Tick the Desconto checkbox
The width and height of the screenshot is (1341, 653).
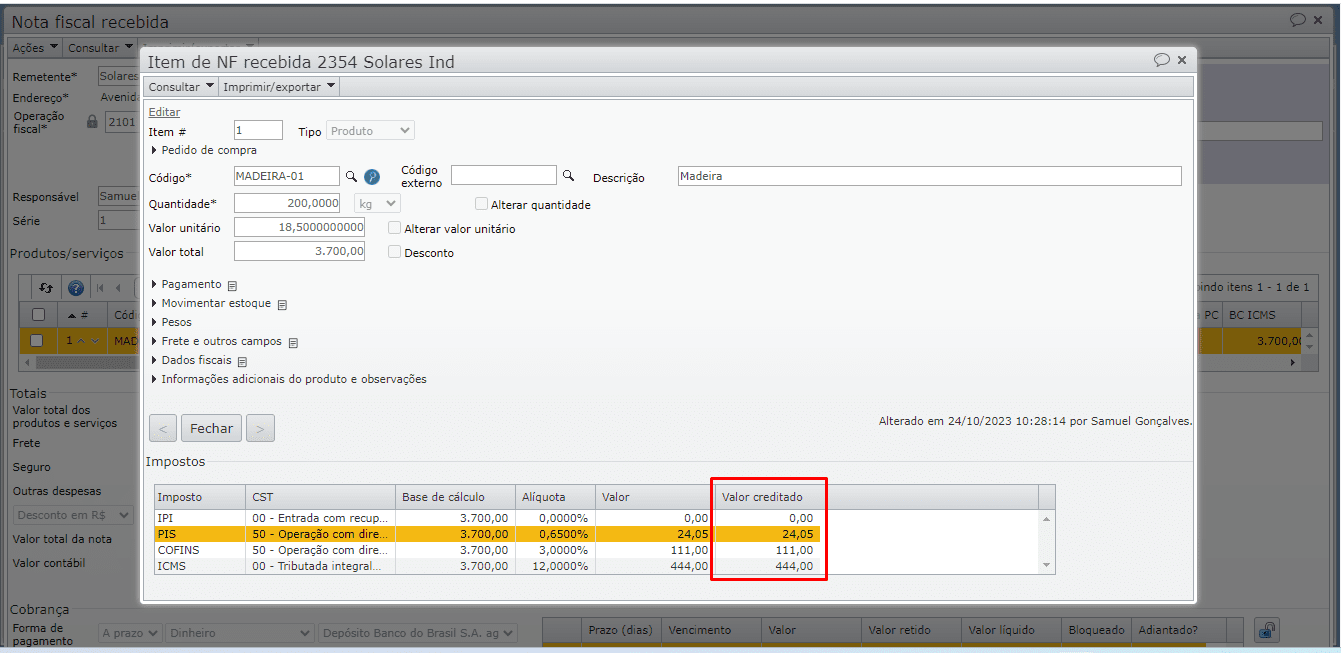(395, 252)
